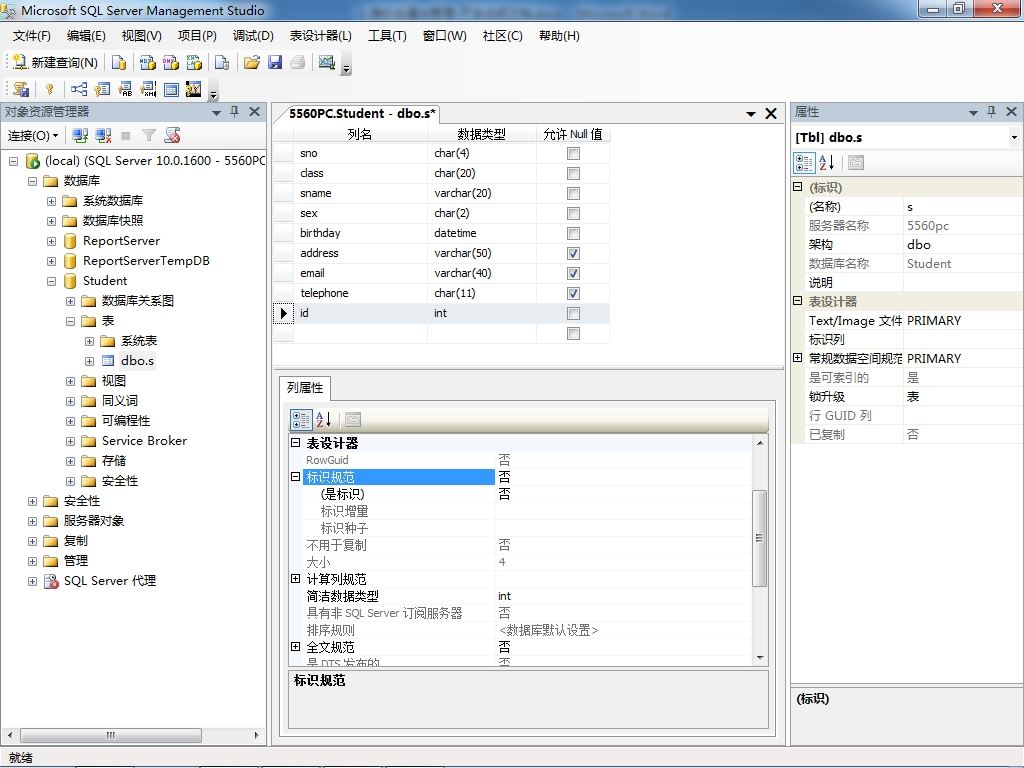This screenshot has height=768, width=1024.
Task: Open the 工具(T) menu
Action: tap(387, 35)
